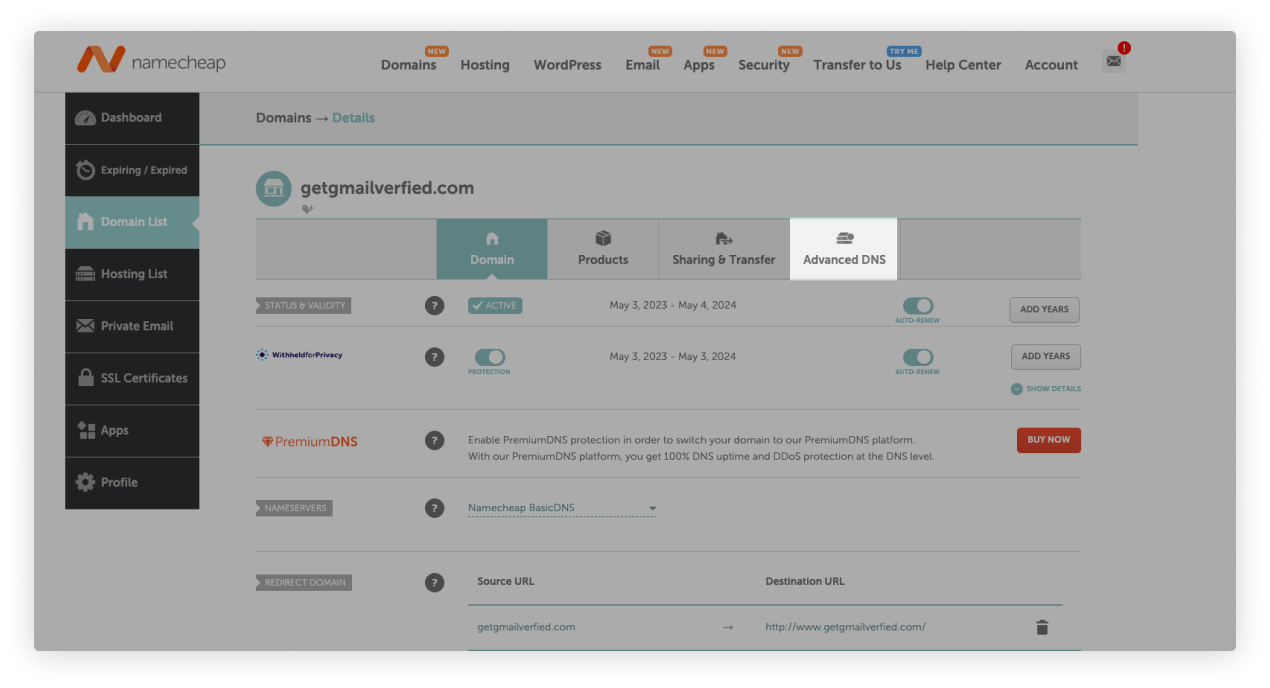Image resolution: width=1270 pixels, height=688 pixels.
Task: Switch to the Products tab
Action: tap(603, 249)
